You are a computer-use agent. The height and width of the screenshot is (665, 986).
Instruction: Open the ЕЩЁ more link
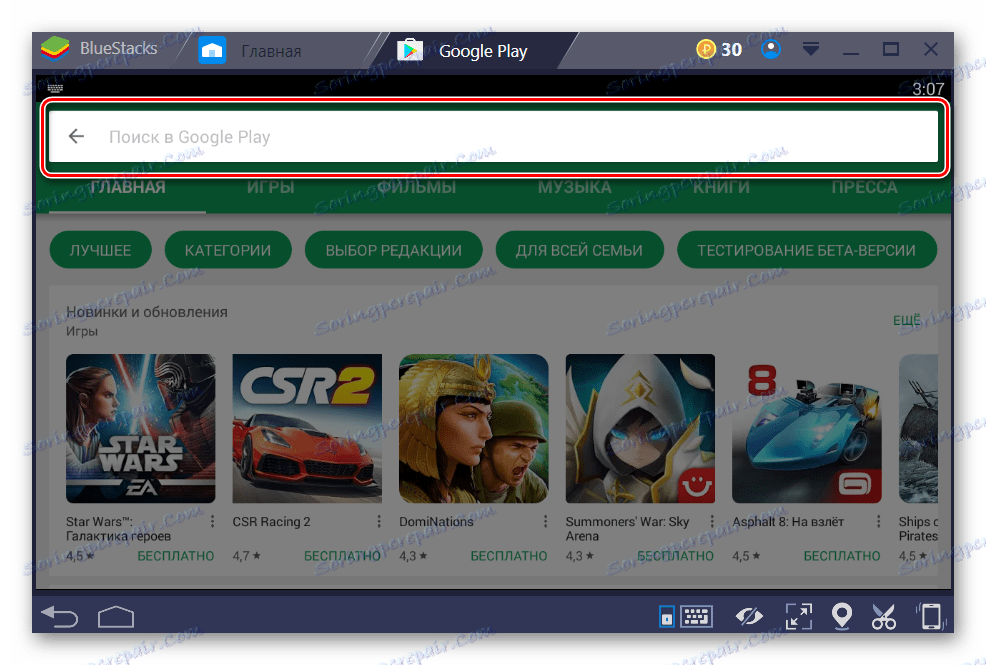[907, 321]
